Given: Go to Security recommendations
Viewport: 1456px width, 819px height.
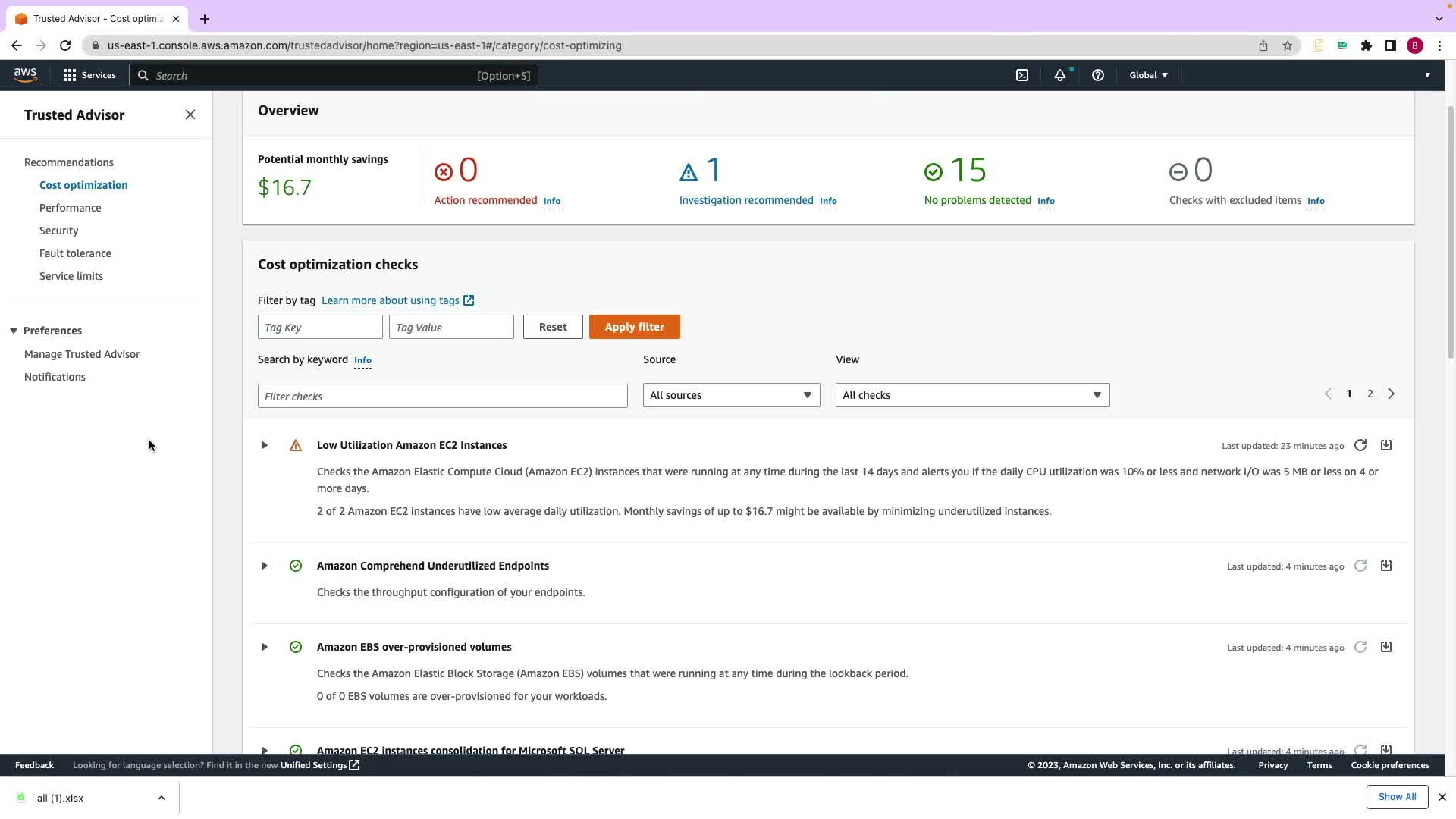Looking at the screenshot, I should [x=58, y=231].
